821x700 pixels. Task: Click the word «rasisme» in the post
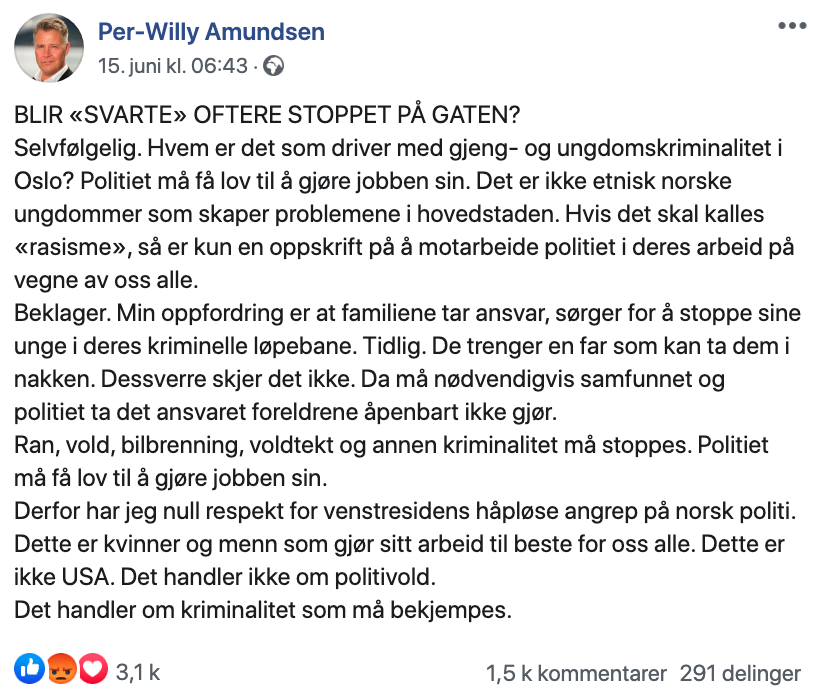click(62, 245)
